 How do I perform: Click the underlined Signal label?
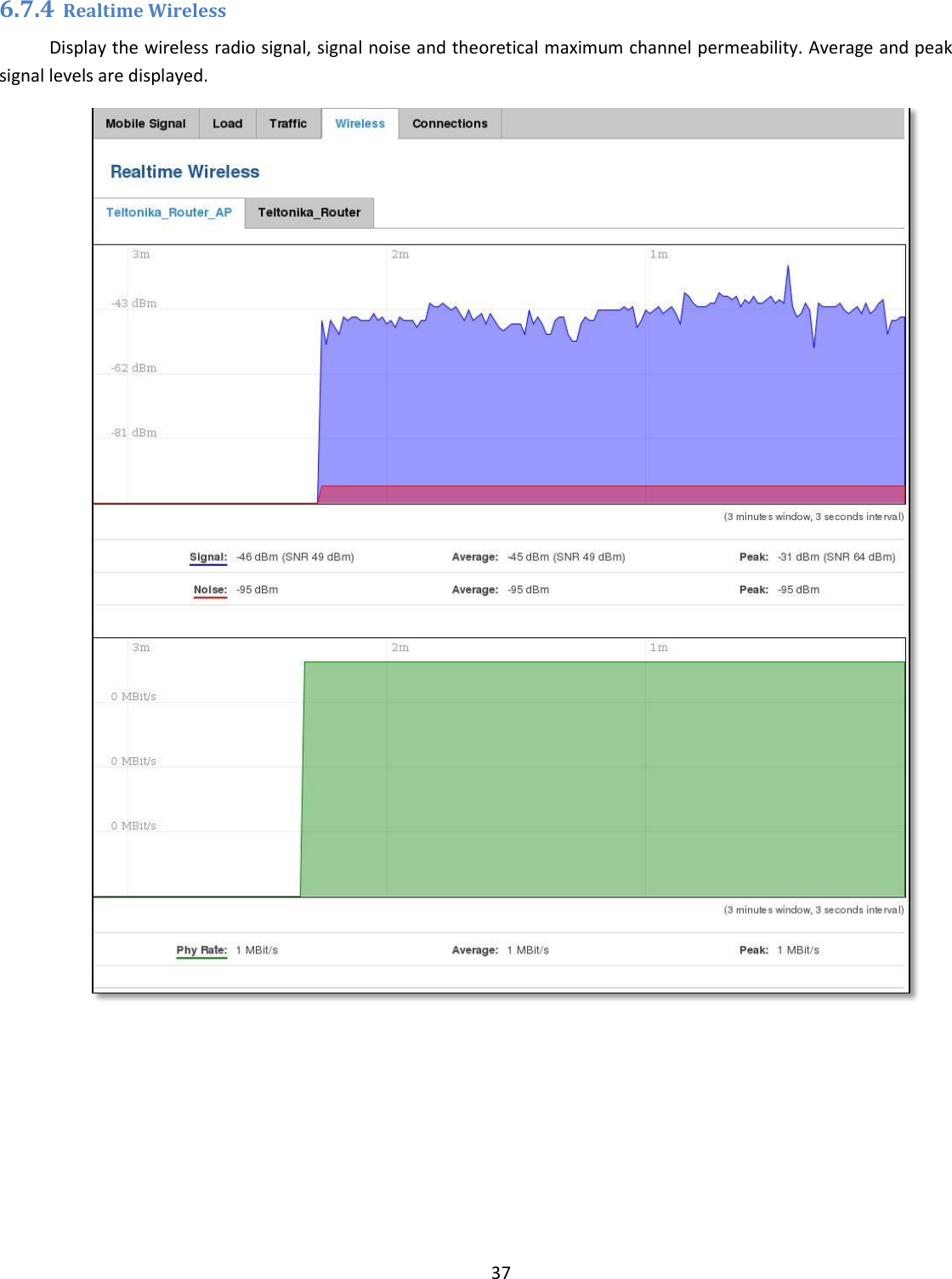(208, 556)
